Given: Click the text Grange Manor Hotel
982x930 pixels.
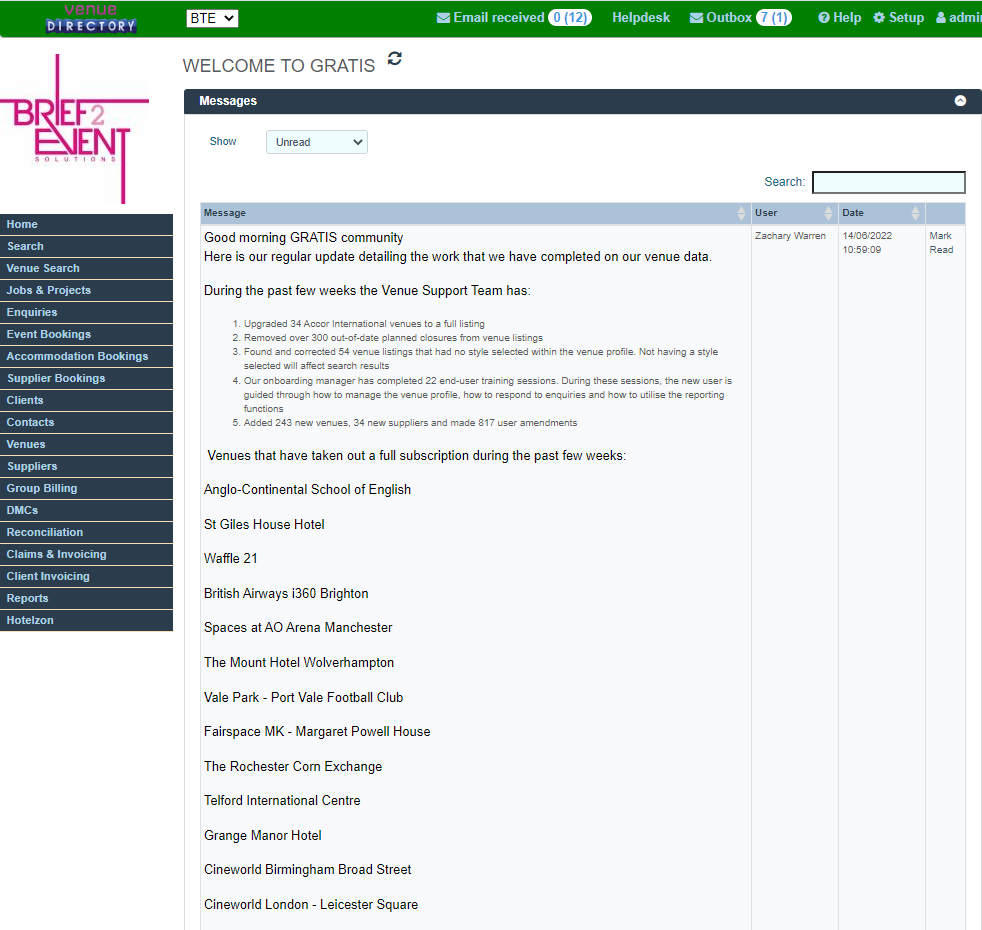Looking at the screenshot, I should pyautogui.click(x=262, y=835).
